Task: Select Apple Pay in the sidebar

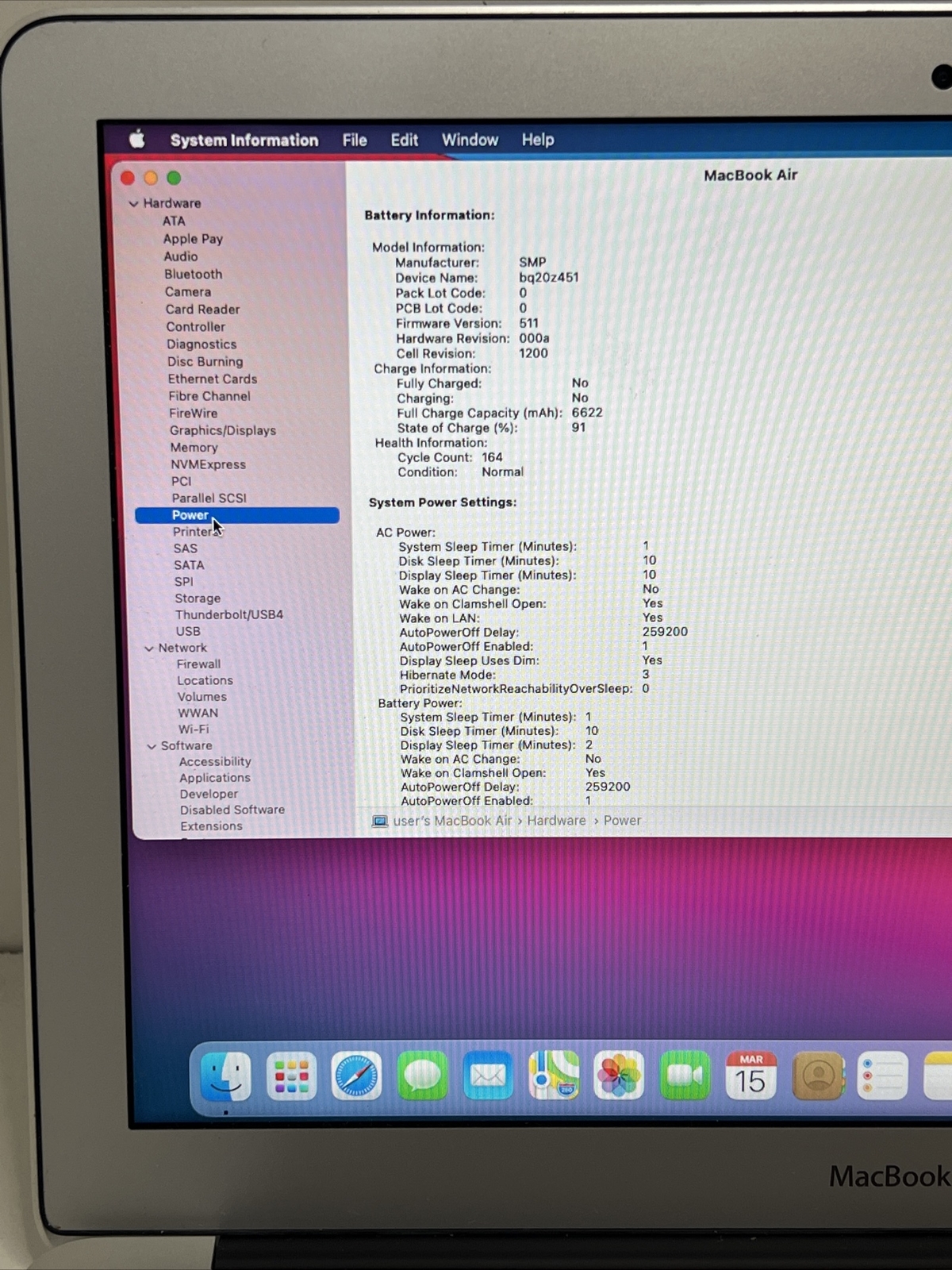Action: [193, 239]
